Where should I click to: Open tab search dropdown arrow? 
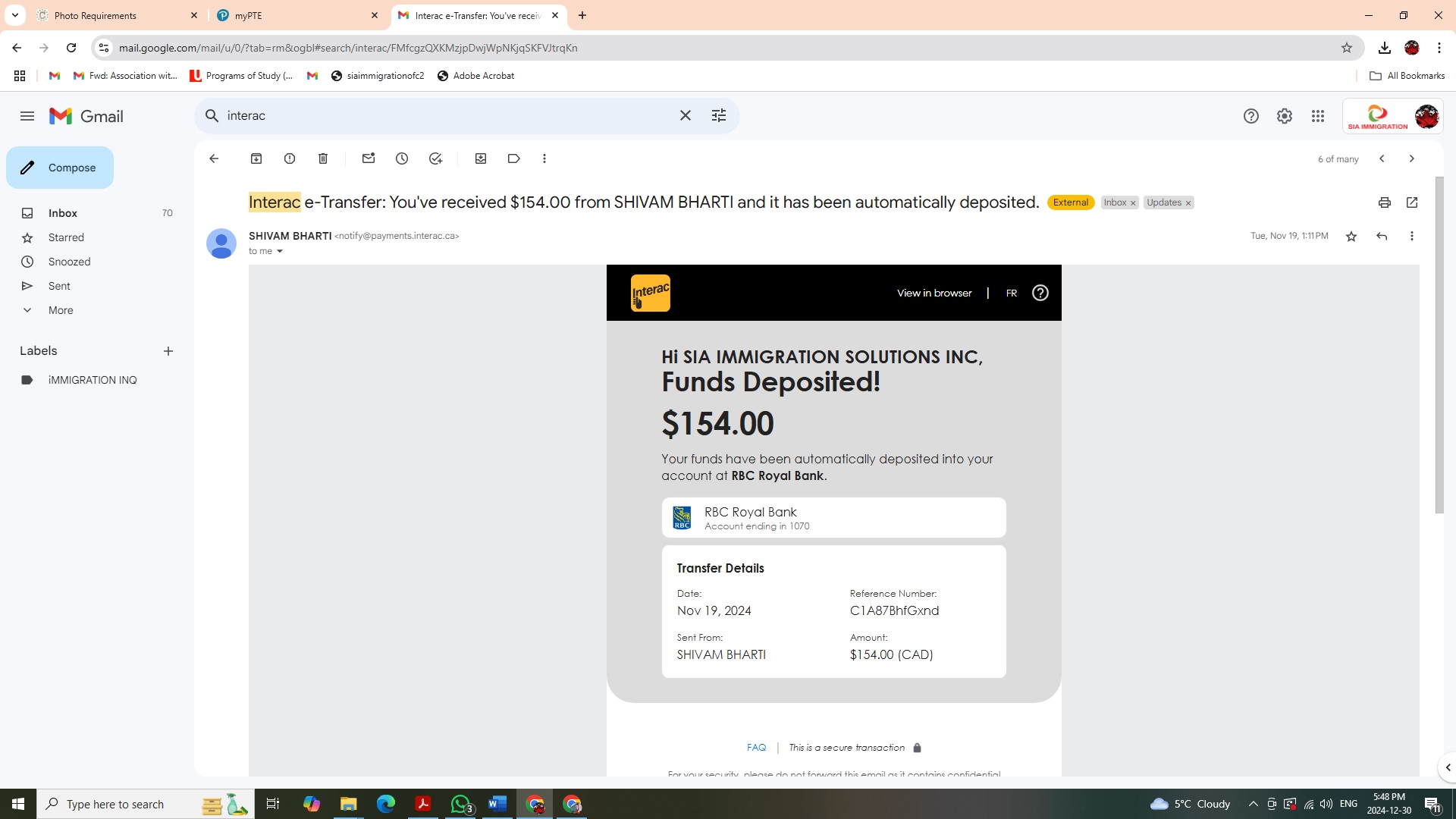tap(14, 15)
